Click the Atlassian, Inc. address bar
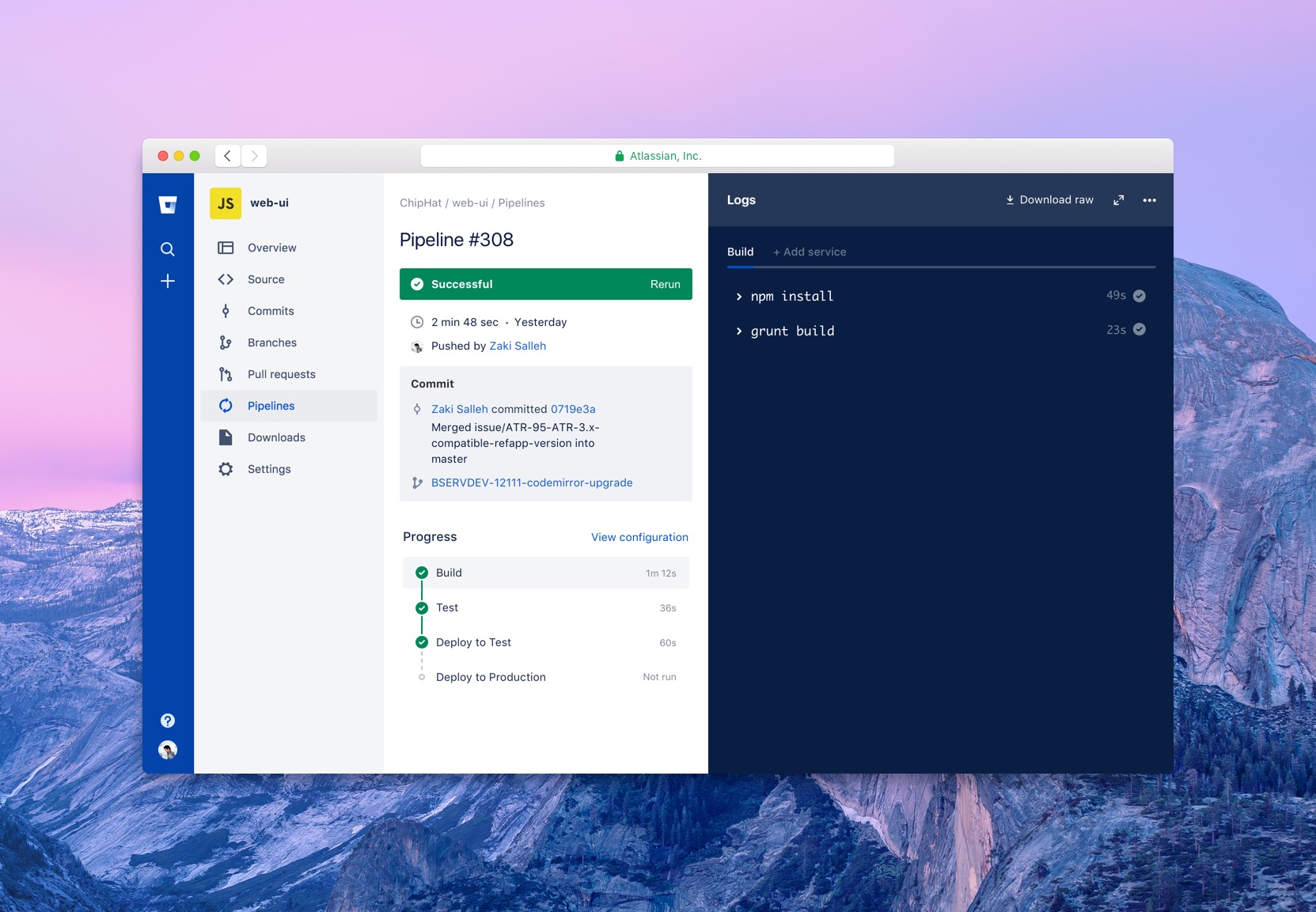This screenshot has width=1316, height=912. tap(658, 156)
